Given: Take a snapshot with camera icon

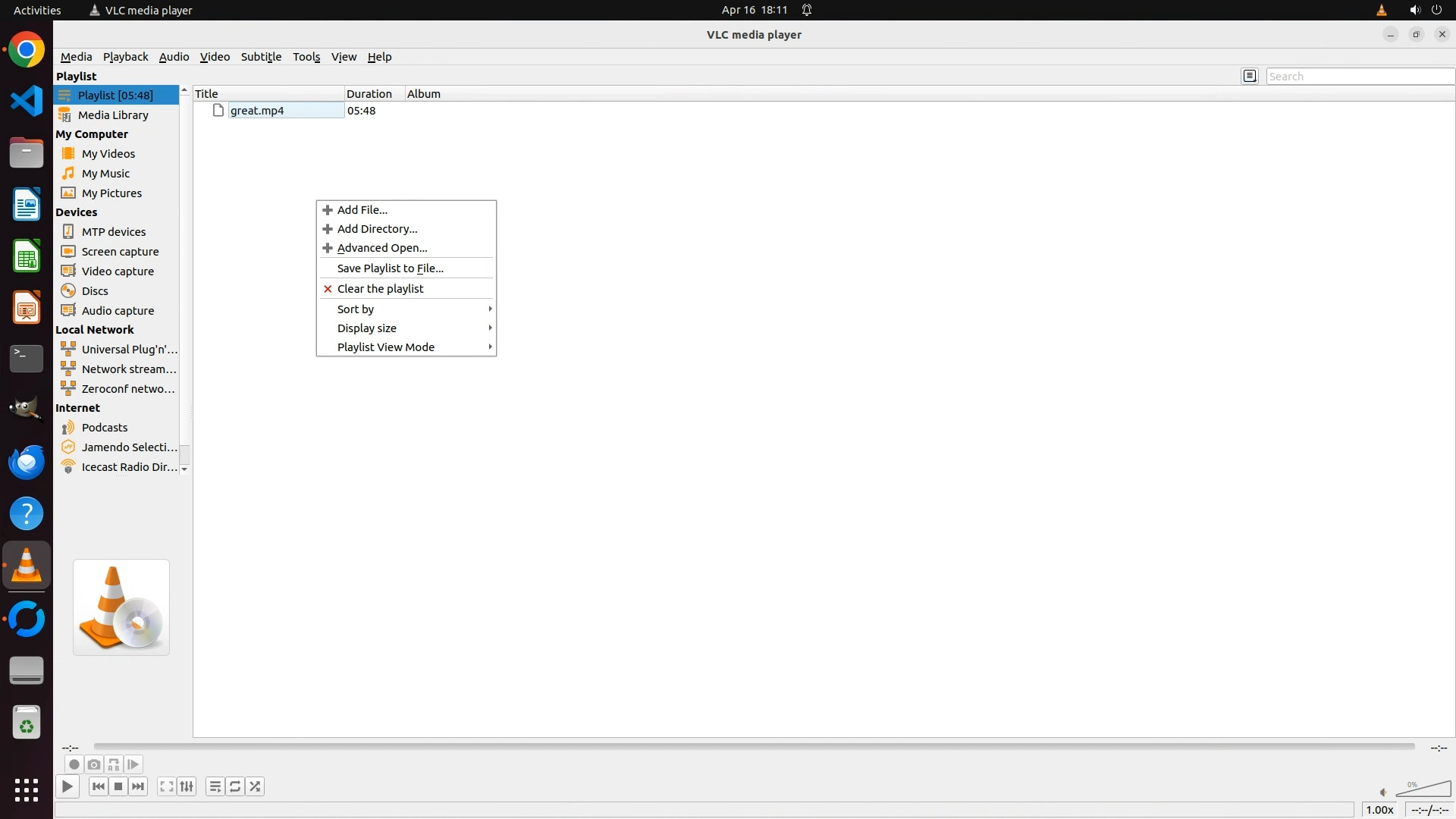Looking at the screenshot, I should point(94,764).
